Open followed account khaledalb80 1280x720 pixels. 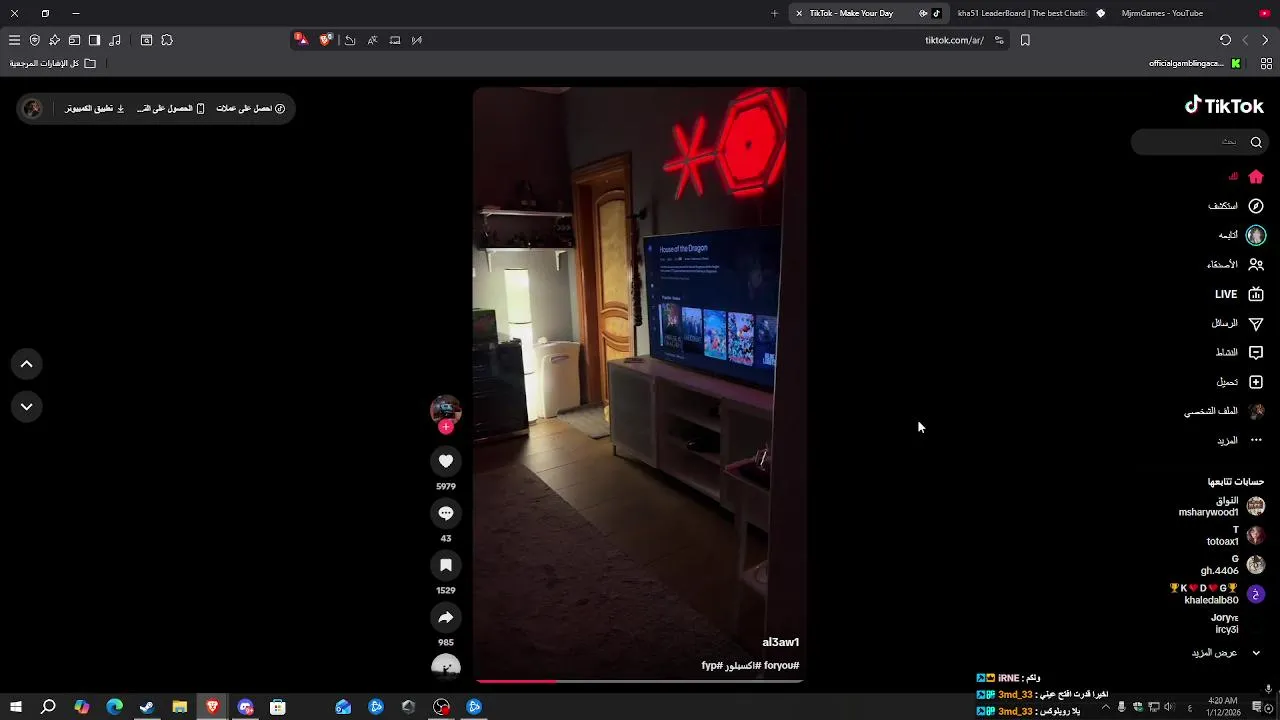pos(1218,594)
